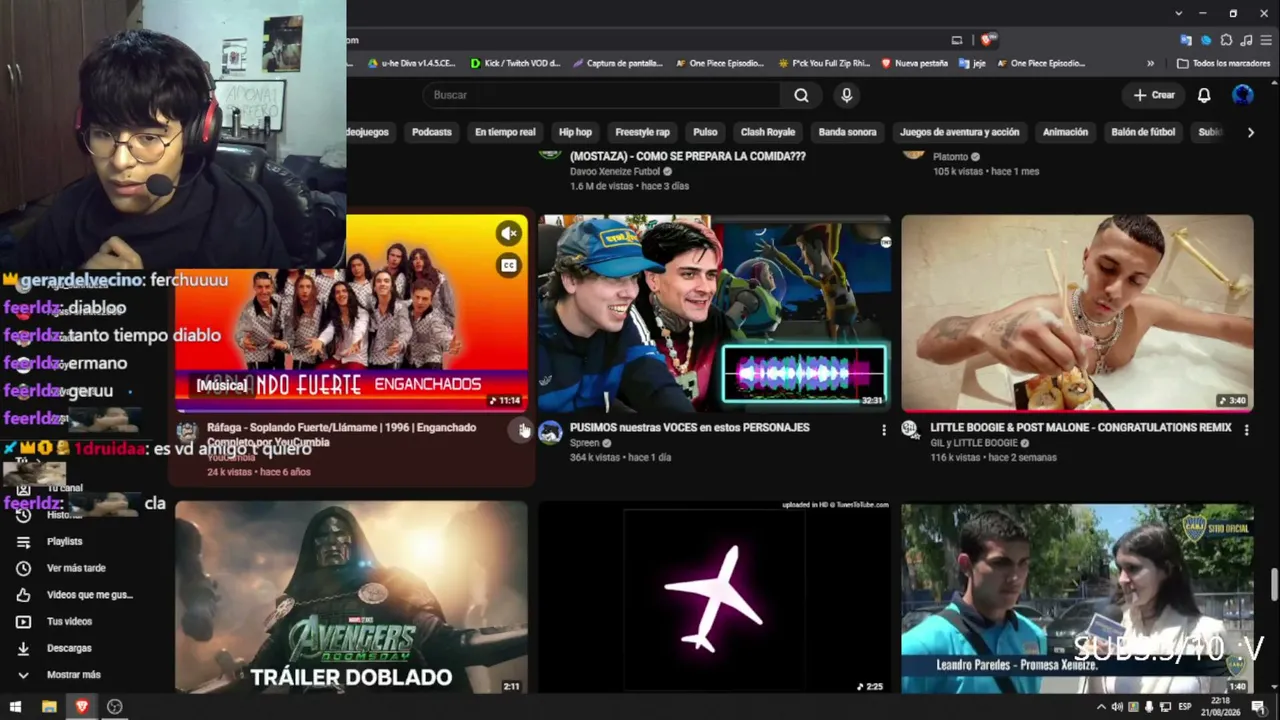Viewport: 1280px width, 720px height.
Task: Open more options for PUSIMOS nuestras VOCES video
Action: pos(883,430)
